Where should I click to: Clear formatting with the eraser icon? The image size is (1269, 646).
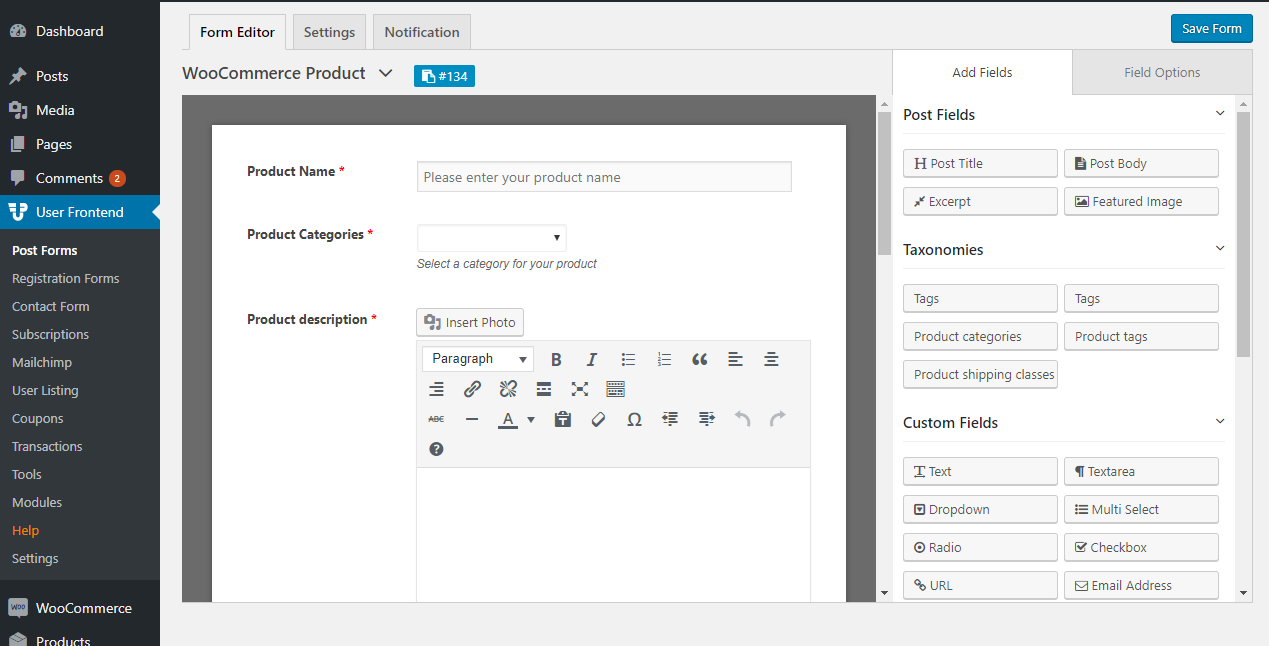click(x=599, y=419)
